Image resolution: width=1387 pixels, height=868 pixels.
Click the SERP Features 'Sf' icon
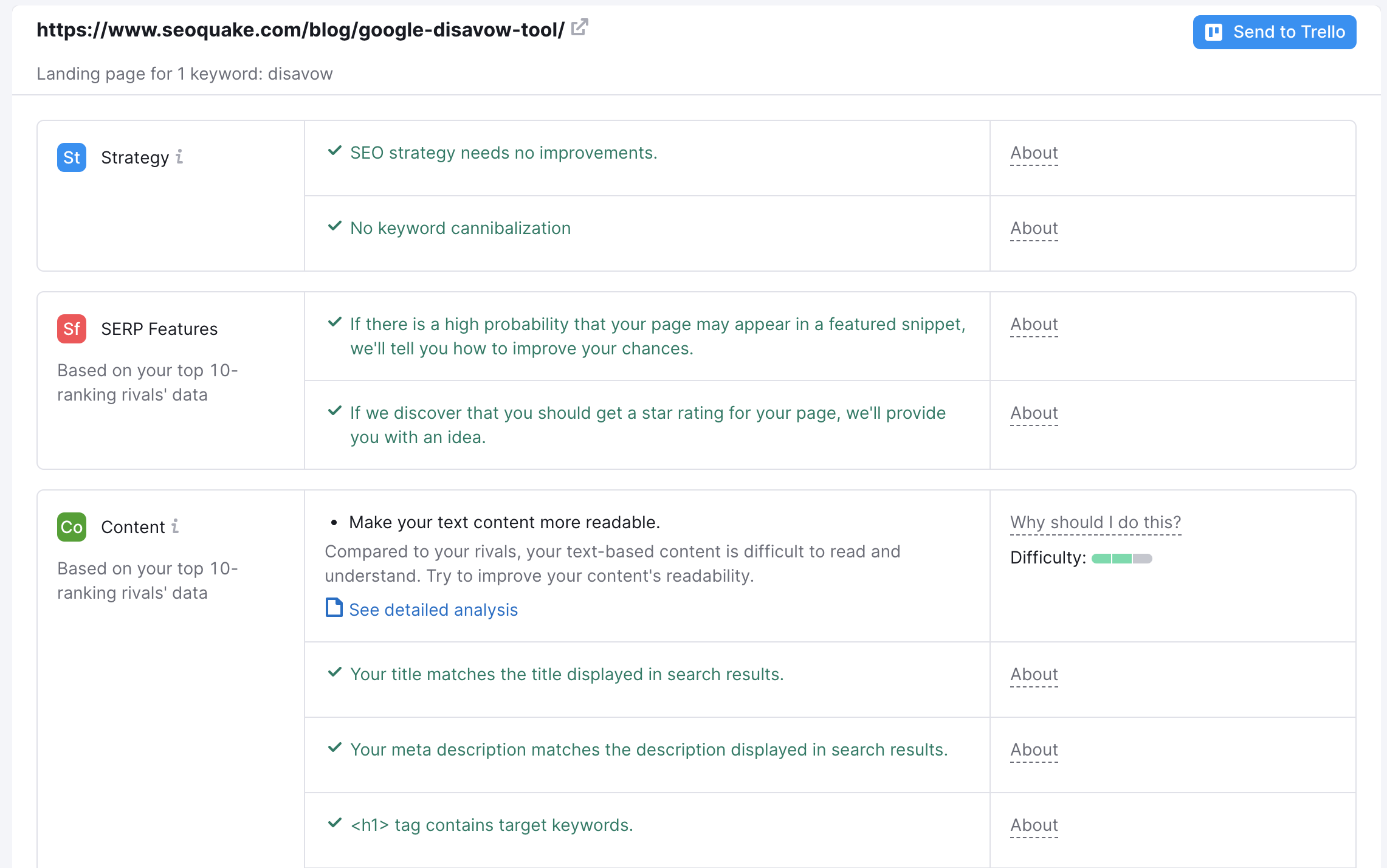click(72, 327)
